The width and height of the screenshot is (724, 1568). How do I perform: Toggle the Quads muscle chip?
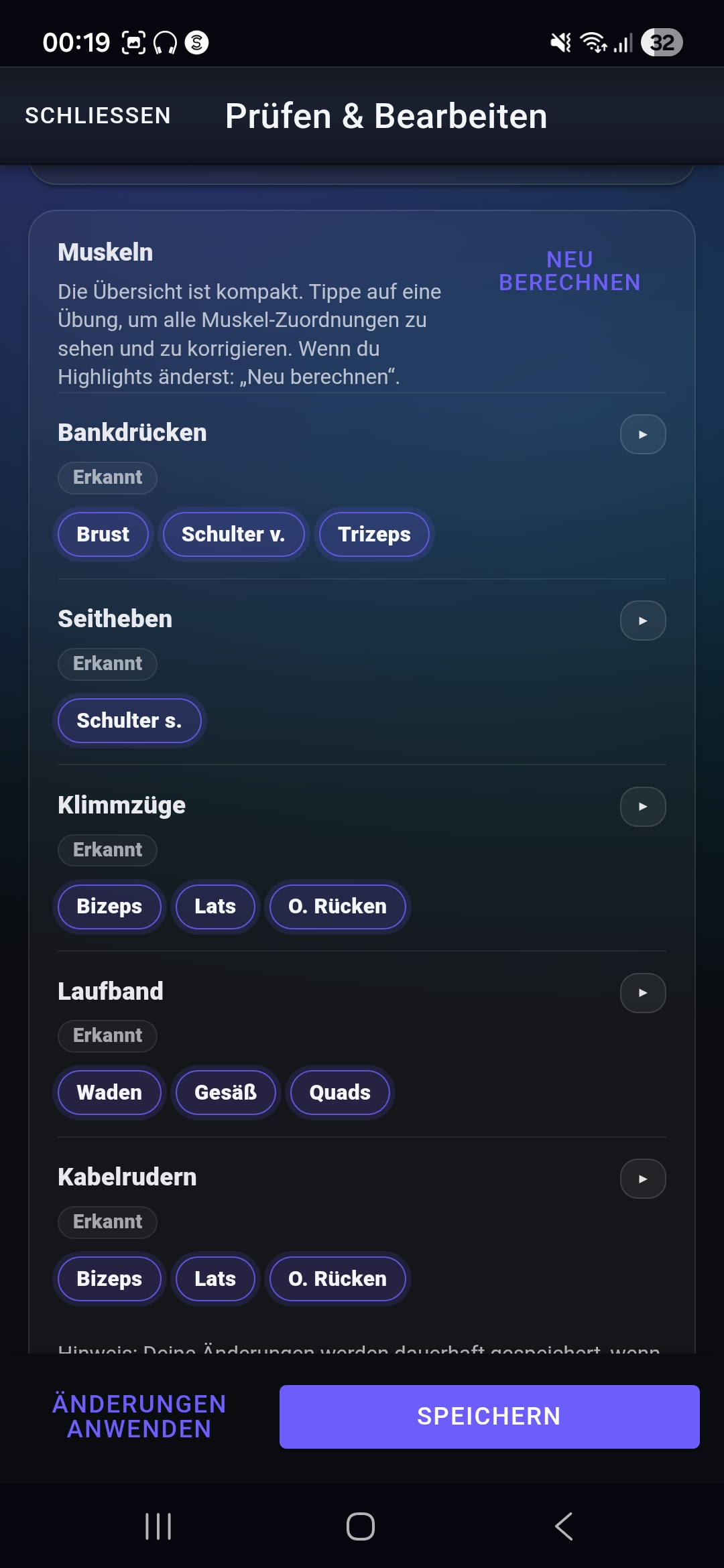(x=340, y=1092)
